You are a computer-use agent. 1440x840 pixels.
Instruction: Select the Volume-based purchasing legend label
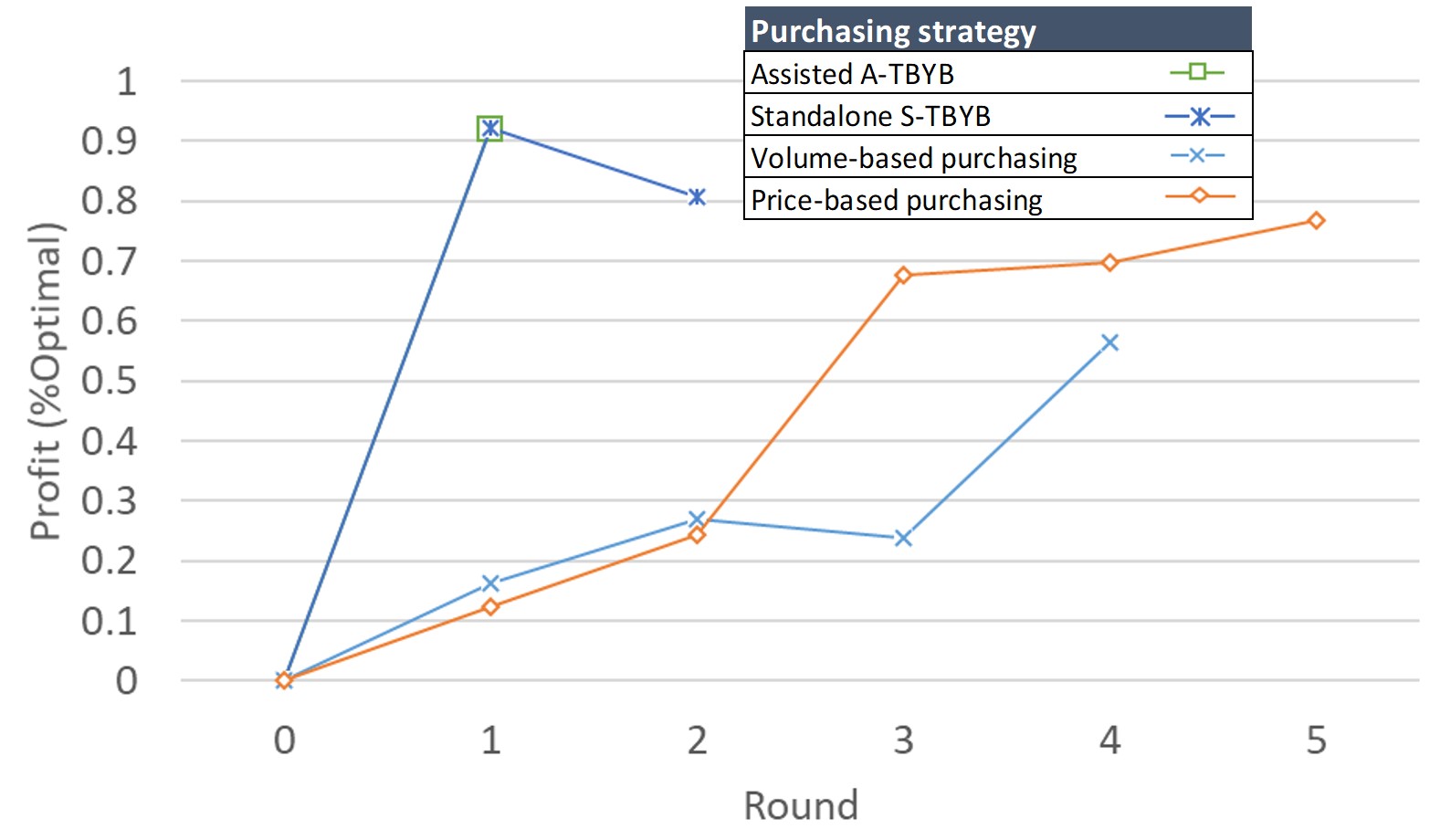click(913, 158)
